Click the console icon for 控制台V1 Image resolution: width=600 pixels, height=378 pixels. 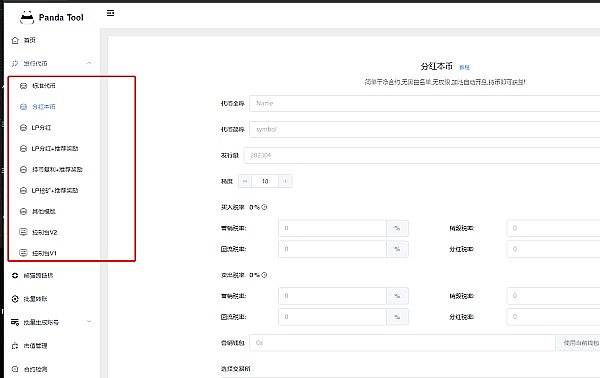tap(23, 253)
